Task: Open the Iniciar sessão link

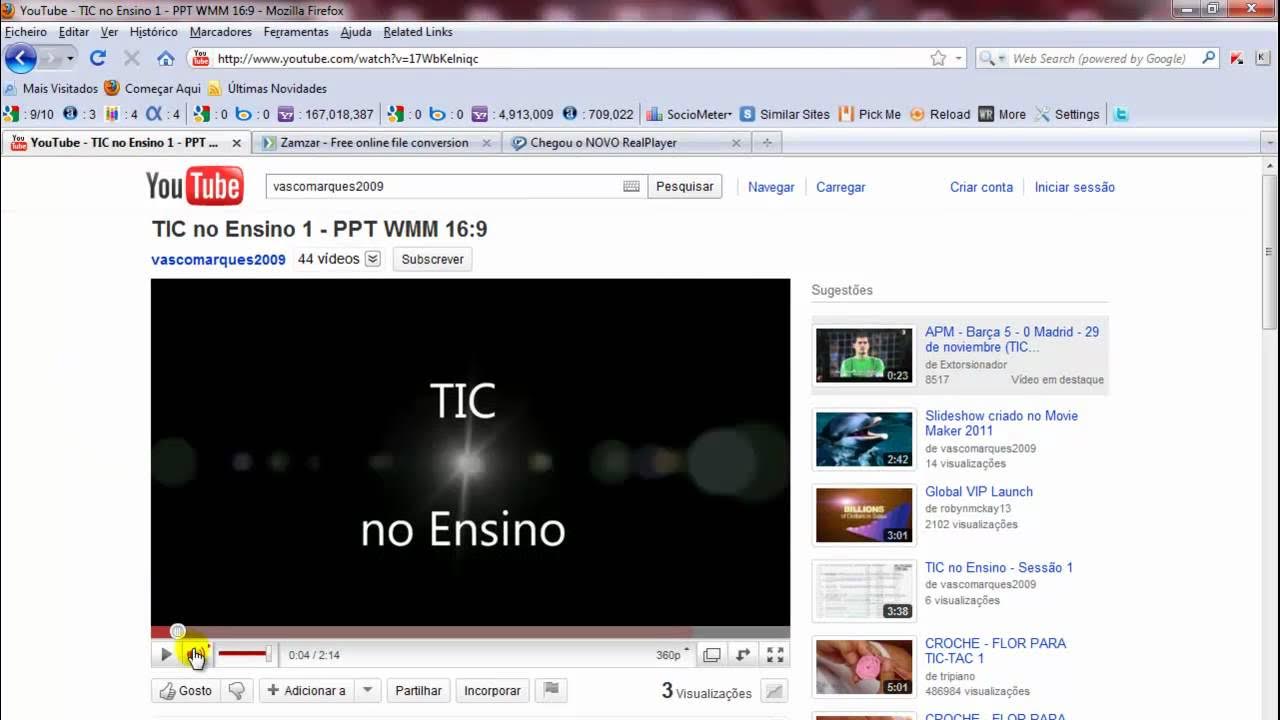Action: pyautogui.click(x=1074, y=187)
